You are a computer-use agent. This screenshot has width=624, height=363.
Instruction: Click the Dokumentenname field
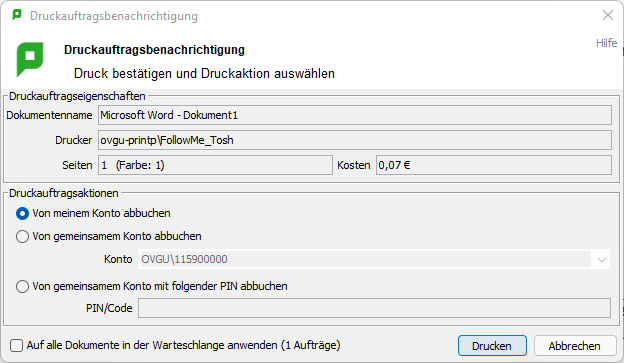point(355,115)
